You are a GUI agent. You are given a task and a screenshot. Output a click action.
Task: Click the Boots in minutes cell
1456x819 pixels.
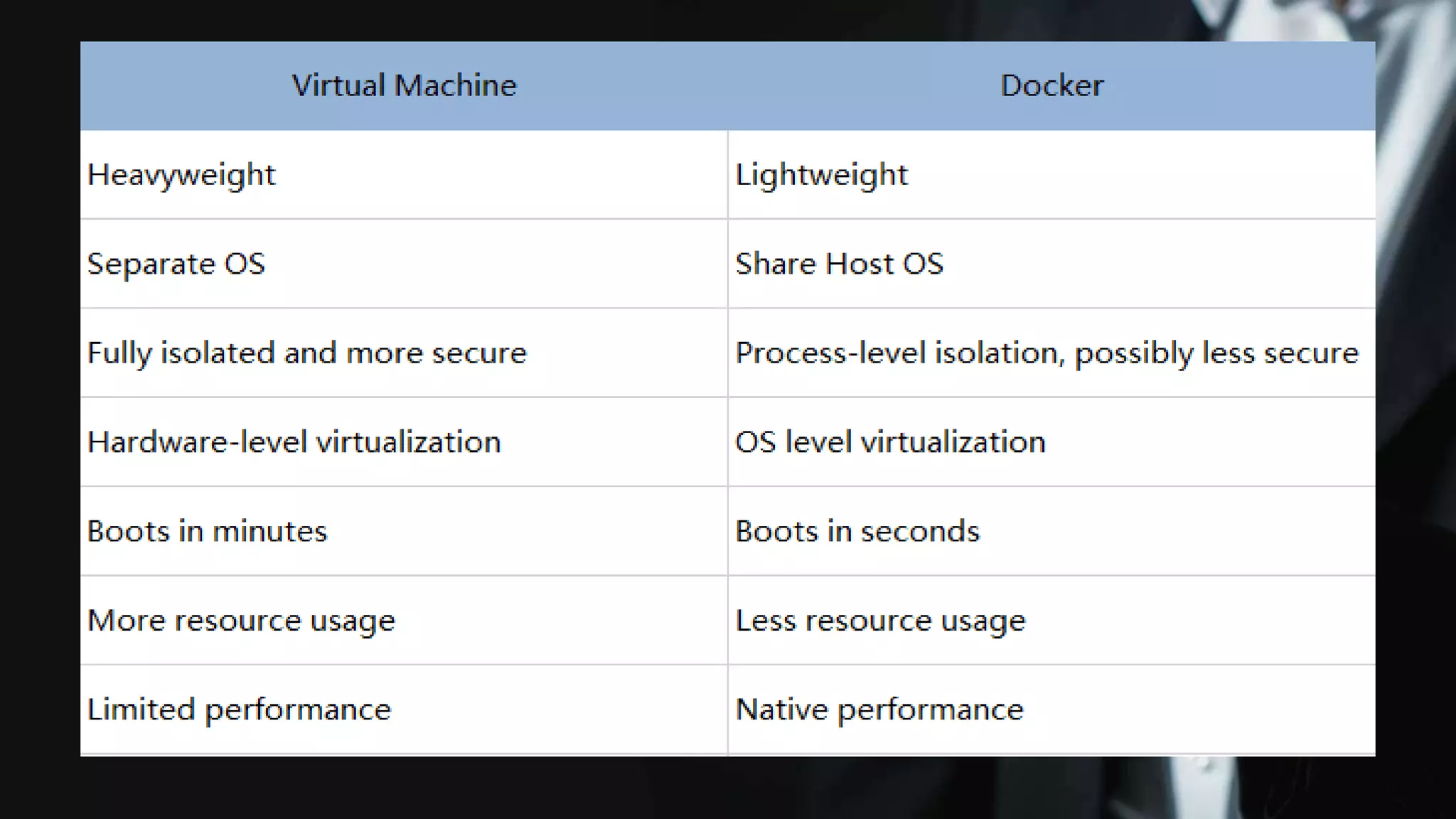(207, 532)
